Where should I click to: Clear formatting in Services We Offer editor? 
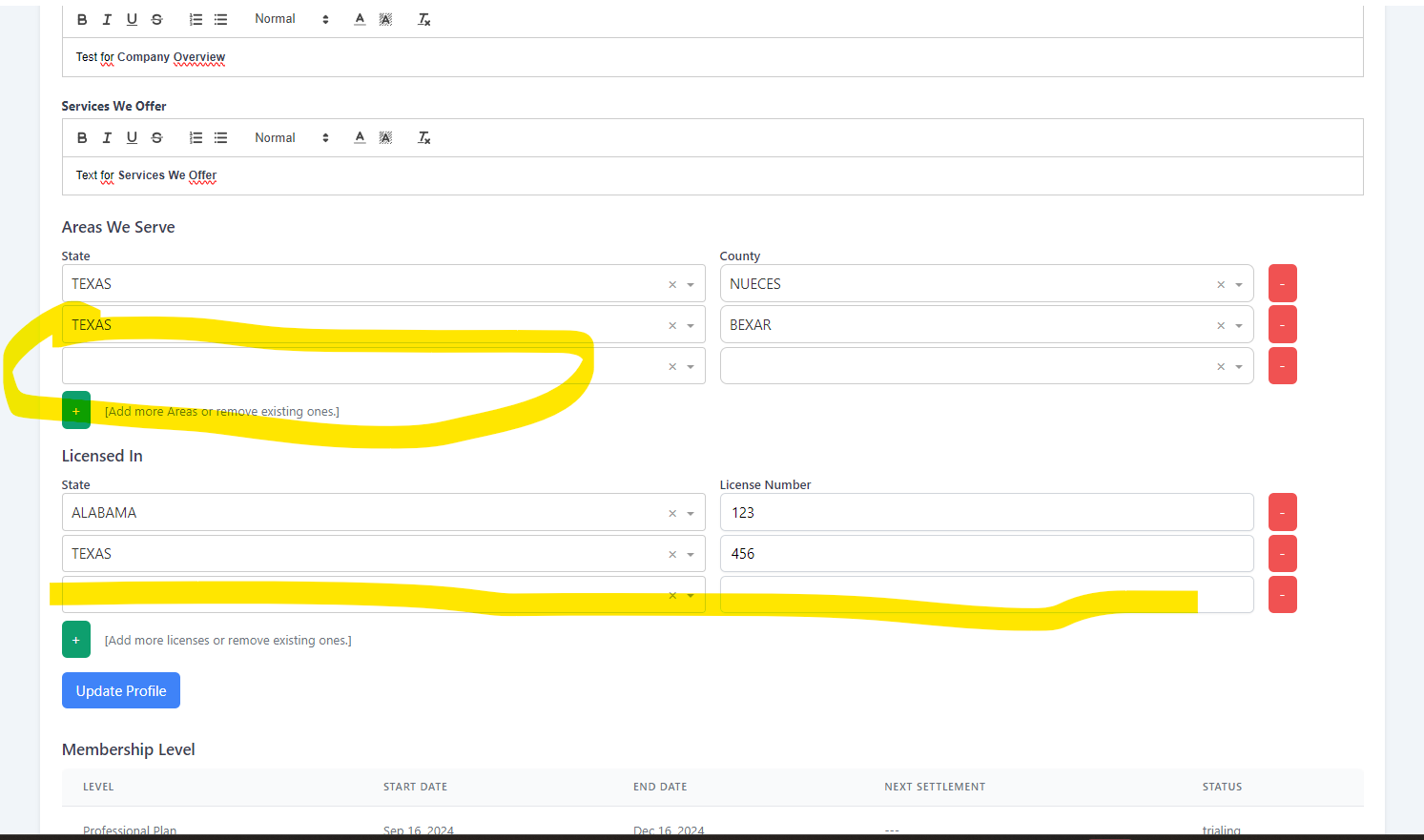coord(424,138)
